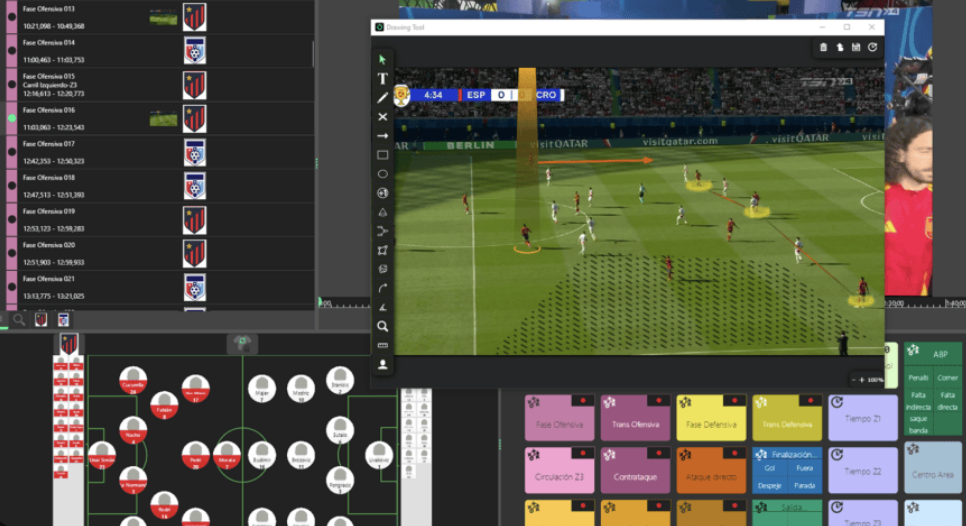Screen dimensions: 966x526
Task: Select the rectangle shape tool
Action: [383, 155]
